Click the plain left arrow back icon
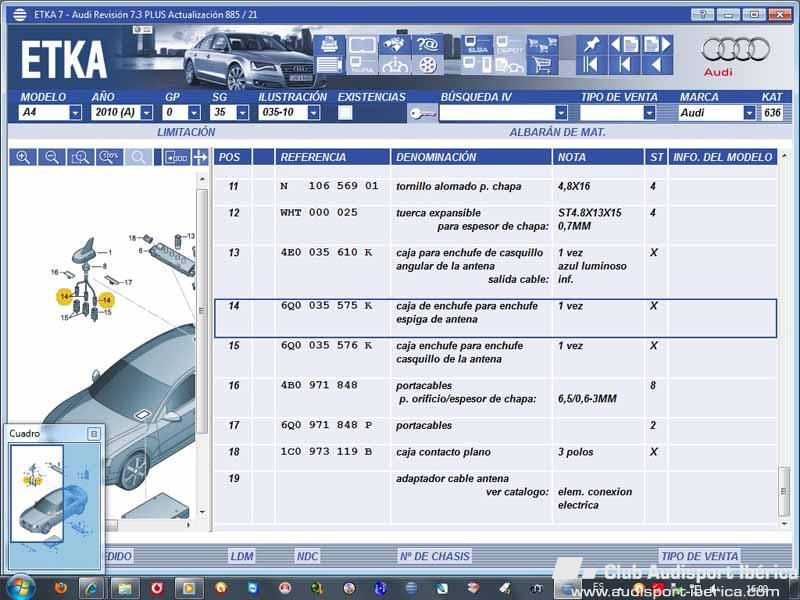Image resolution: width=800 pixels, height=600 pixels. click(657, 65)
